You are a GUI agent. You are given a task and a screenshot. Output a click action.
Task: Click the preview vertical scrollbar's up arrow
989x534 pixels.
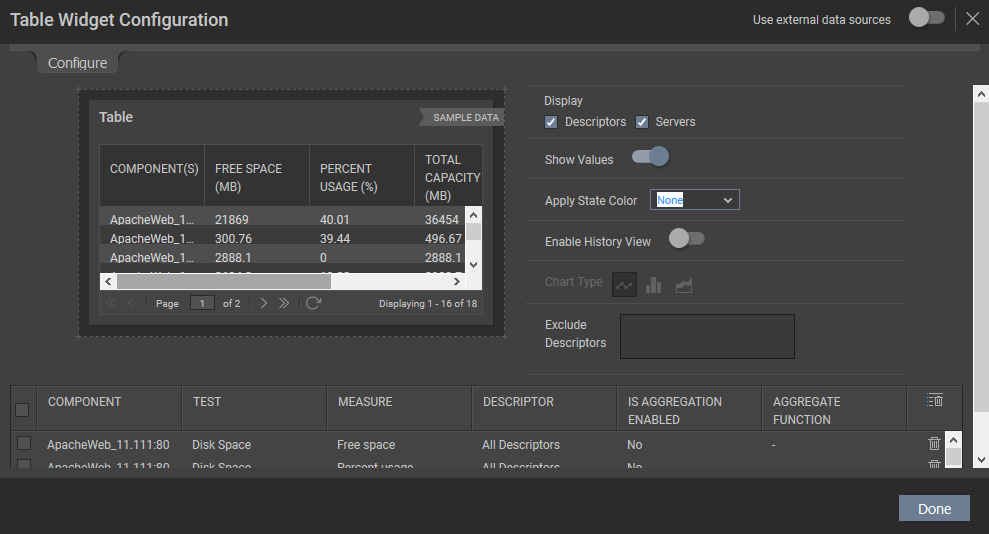474,215
